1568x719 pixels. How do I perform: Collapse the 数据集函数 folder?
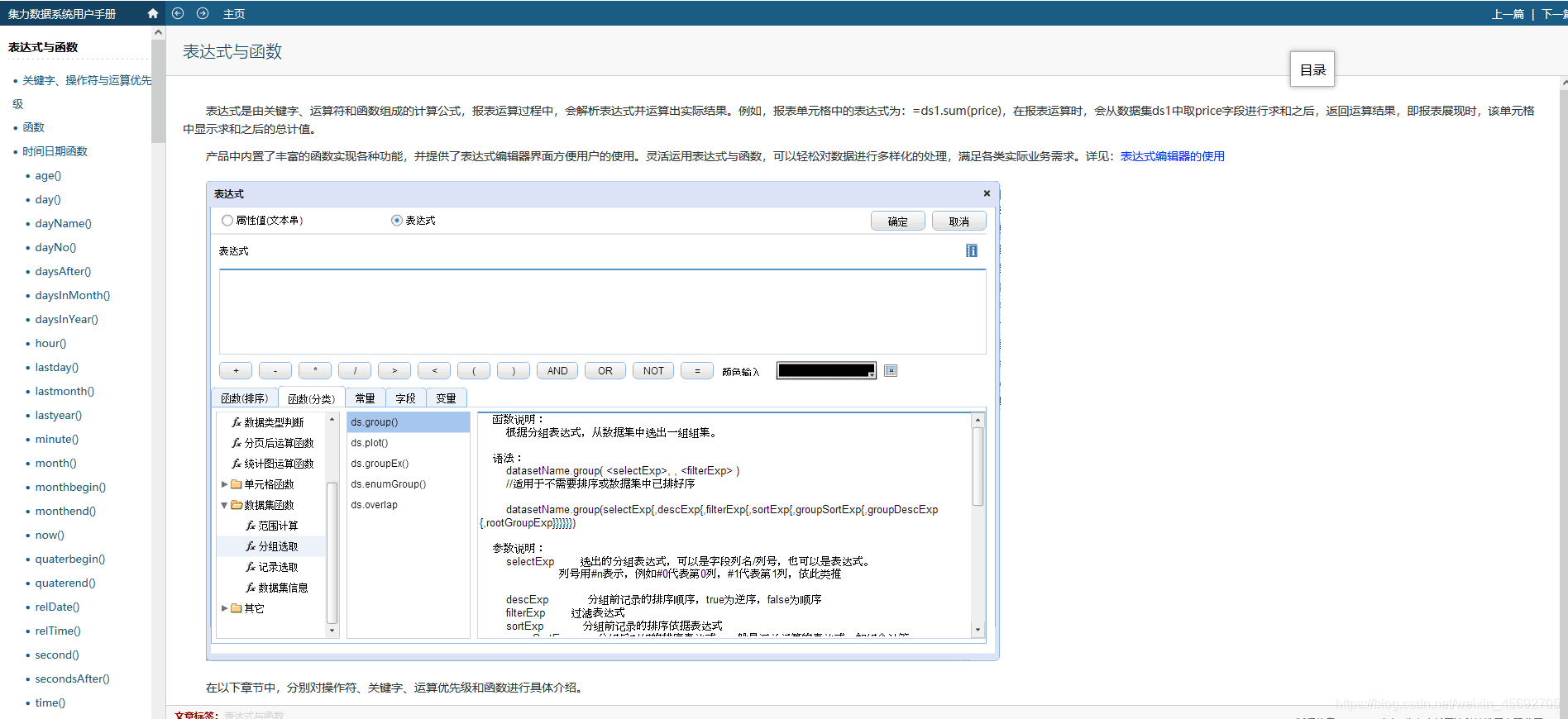224,505
